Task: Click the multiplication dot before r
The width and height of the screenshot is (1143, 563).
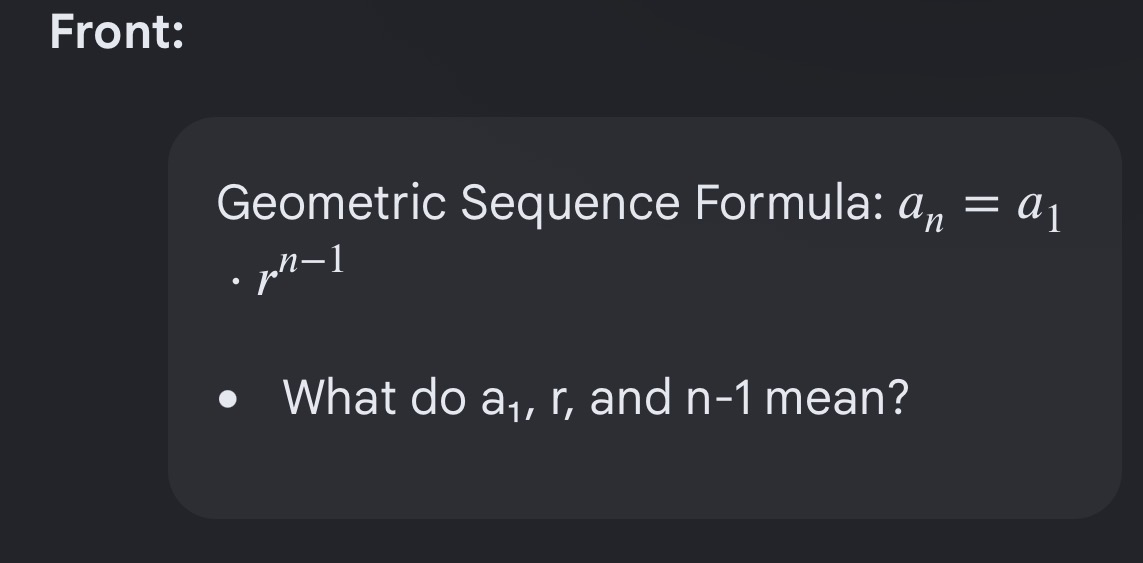Action: click(x=235, y=279)
